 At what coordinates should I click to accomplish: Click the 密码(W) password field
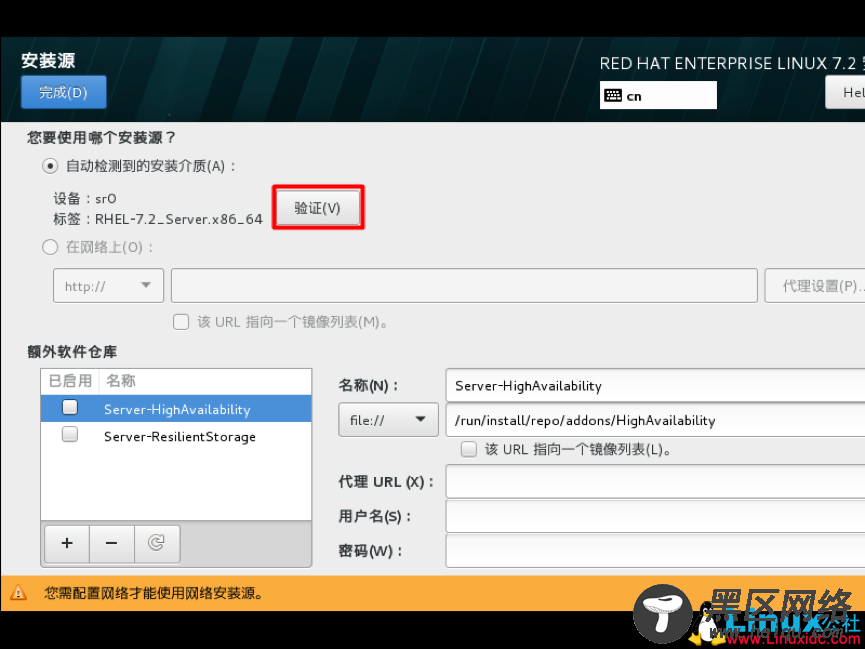pos(655,551)
